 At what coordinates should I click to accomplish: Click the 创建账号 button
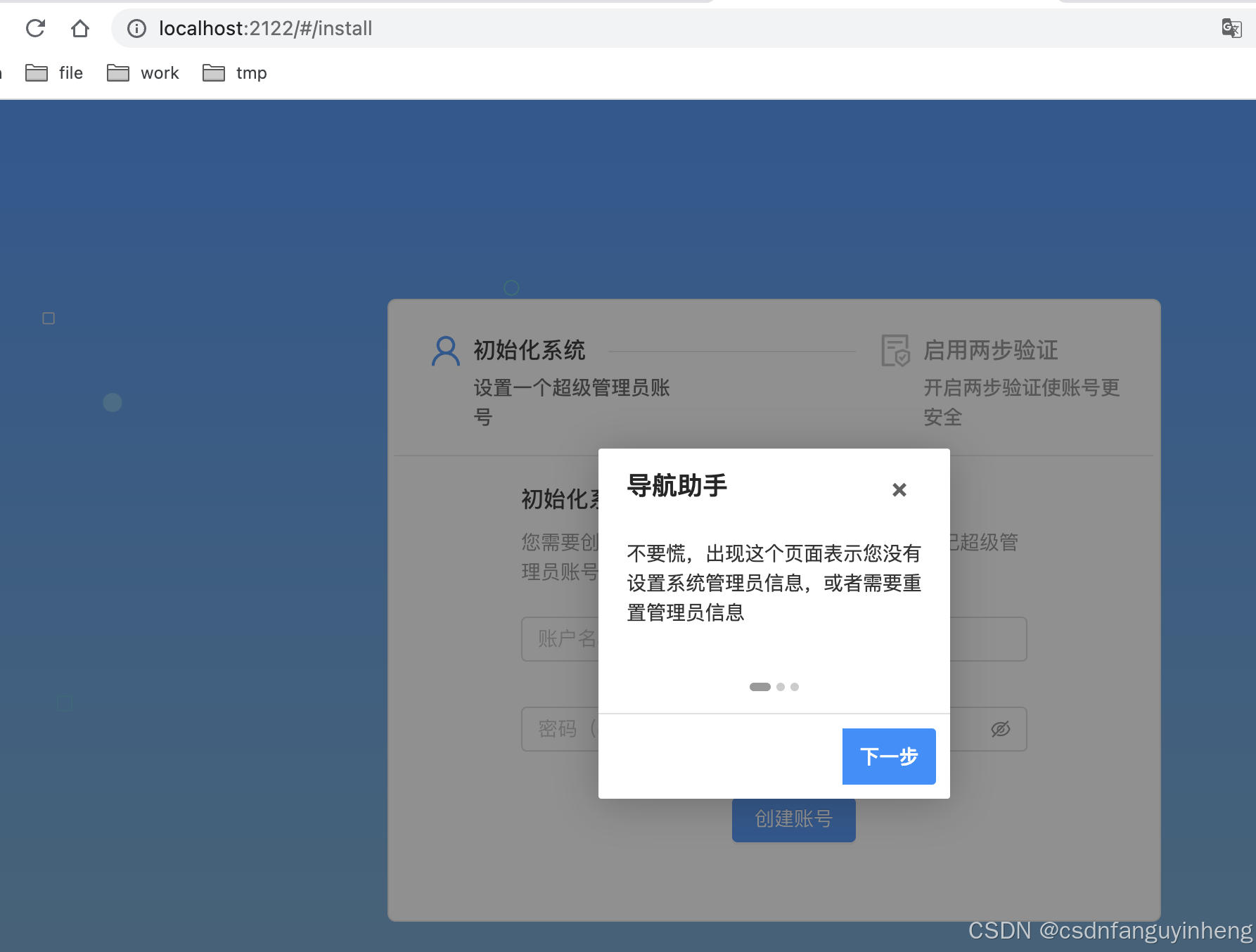click(794, 819)
